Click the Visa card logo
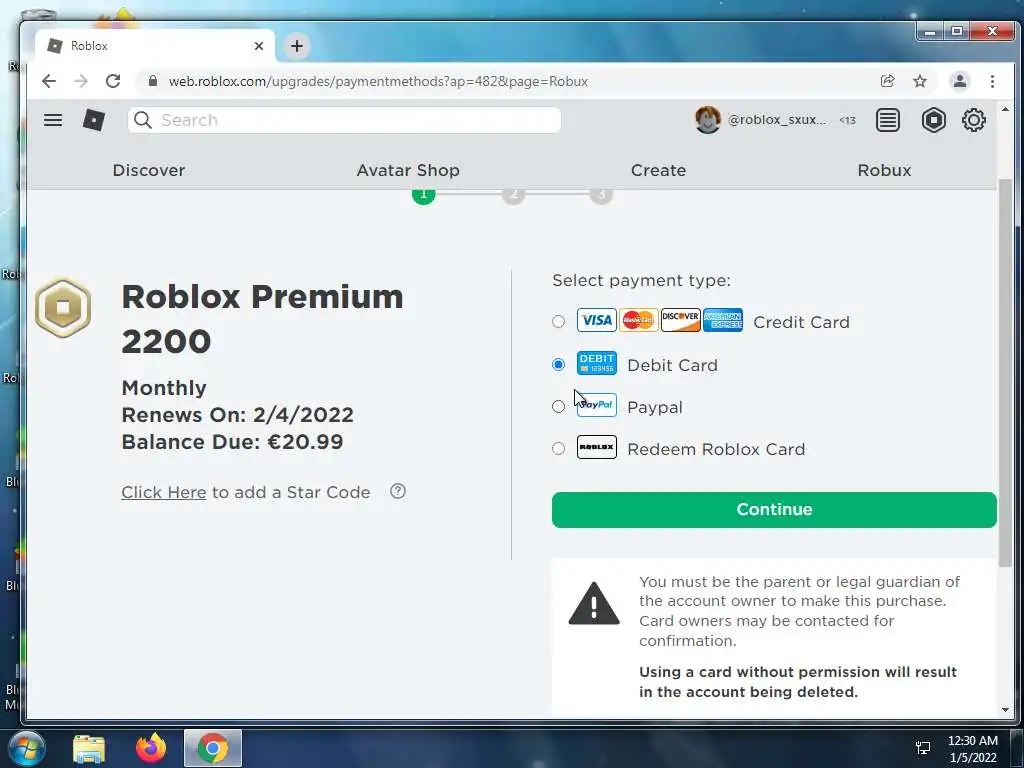This screenshot has width=1024, height=768. click(596, 321)
